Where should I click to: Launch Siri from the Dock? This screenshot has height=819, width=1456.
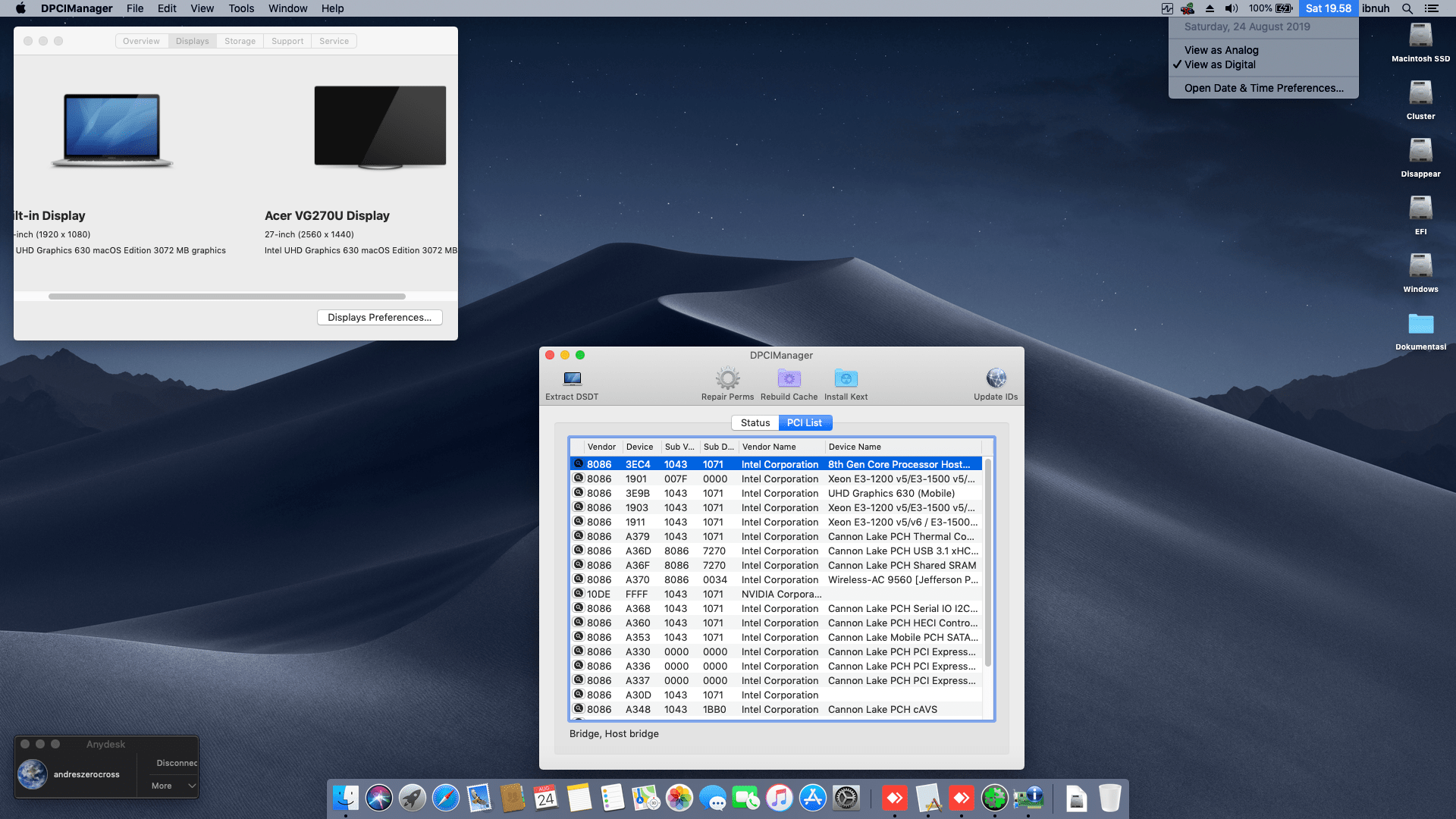point(379,798)
